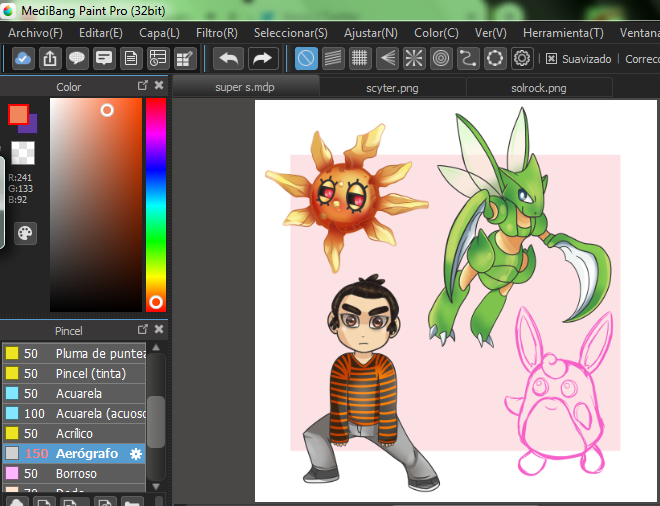Open the Color(C) menu
This screenshot has height=506, width=660.
[436, 33]
